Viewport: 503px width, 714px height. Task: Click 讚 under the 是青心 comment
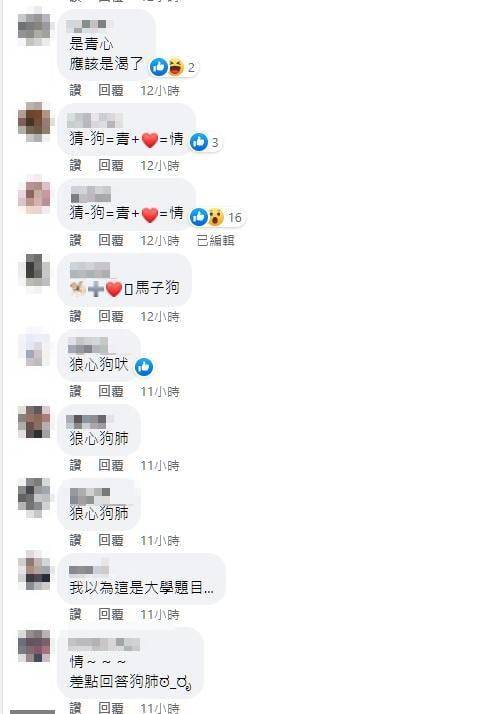tap(76, 91)
